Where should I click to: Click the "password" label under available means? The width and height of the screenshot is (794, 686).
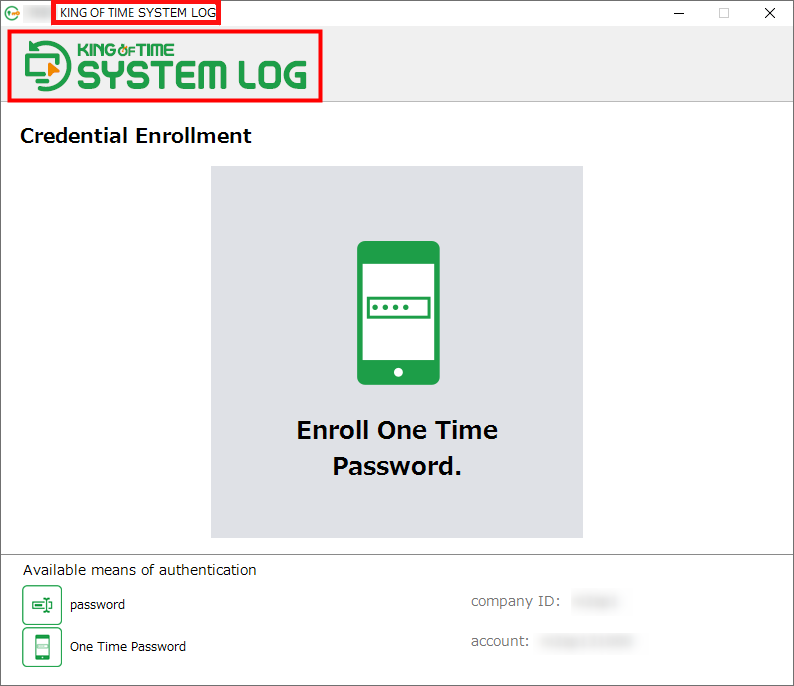97,604
